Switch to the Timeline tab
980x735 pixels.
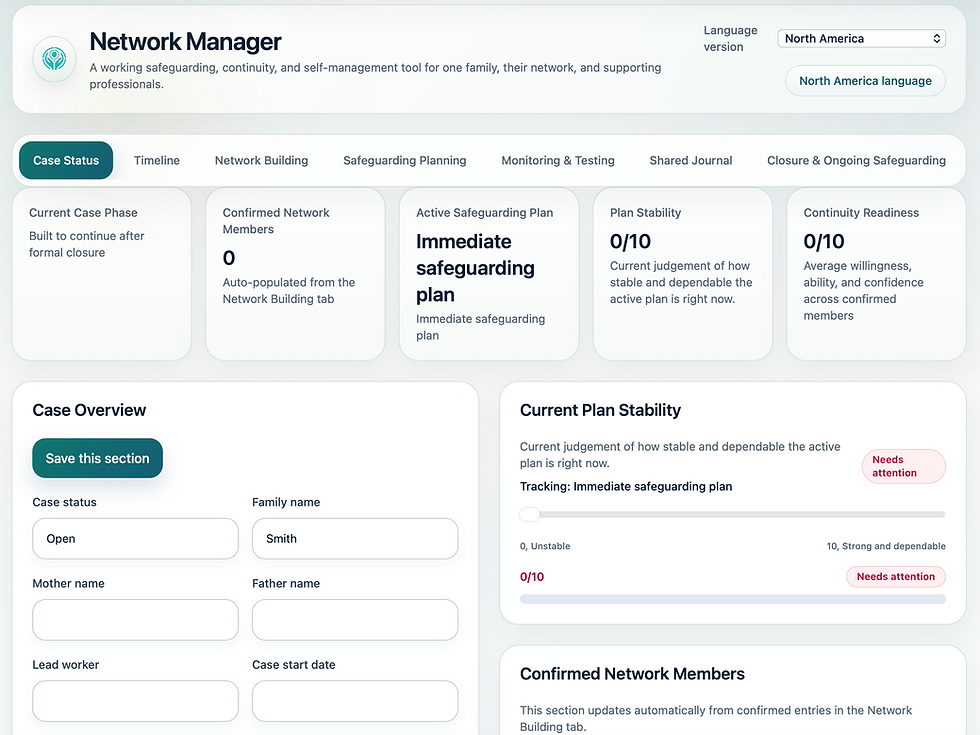click(x=156, y=160)
